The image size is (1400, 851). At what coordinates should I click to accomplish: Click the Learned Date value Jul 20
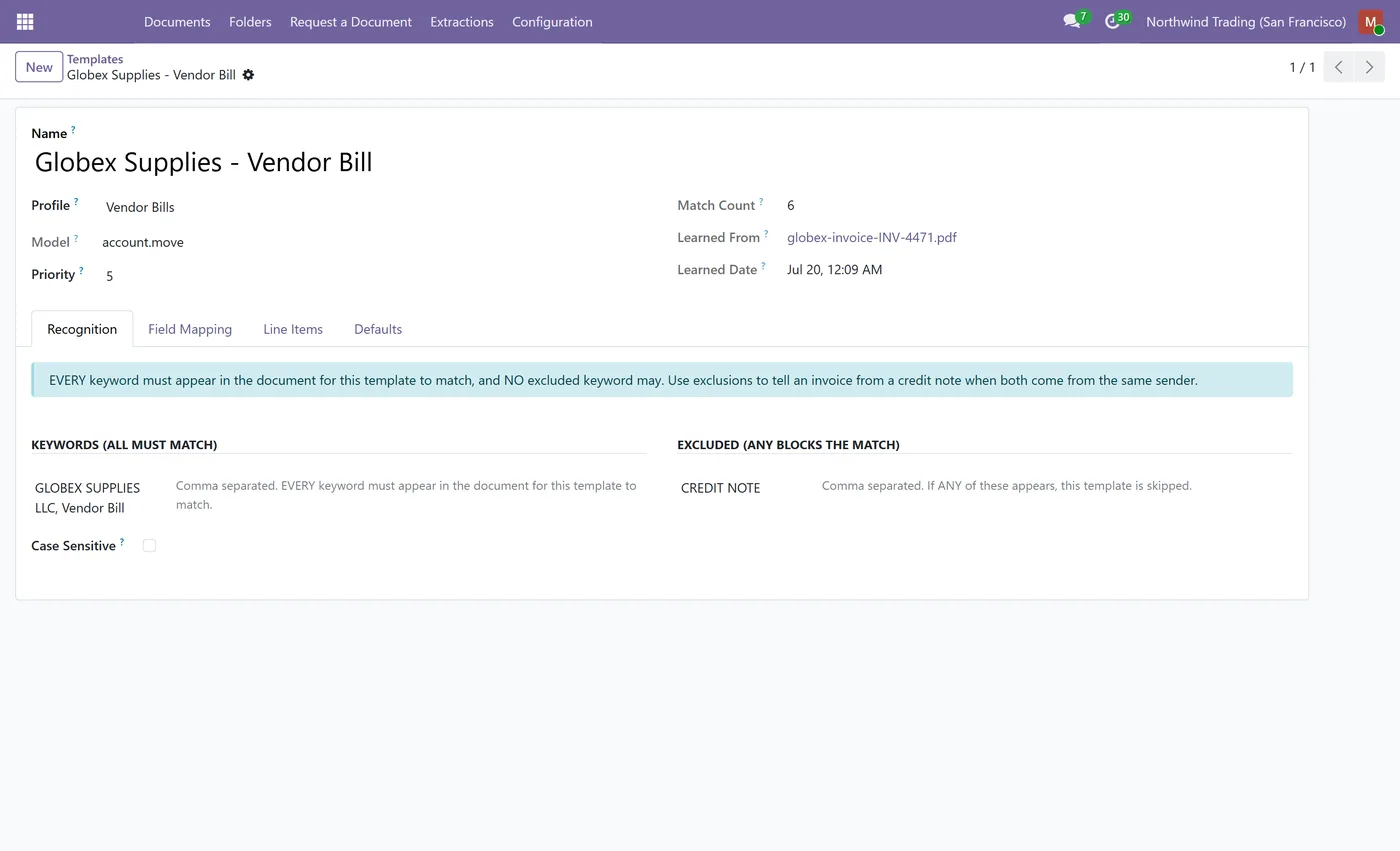coord(834,270)
